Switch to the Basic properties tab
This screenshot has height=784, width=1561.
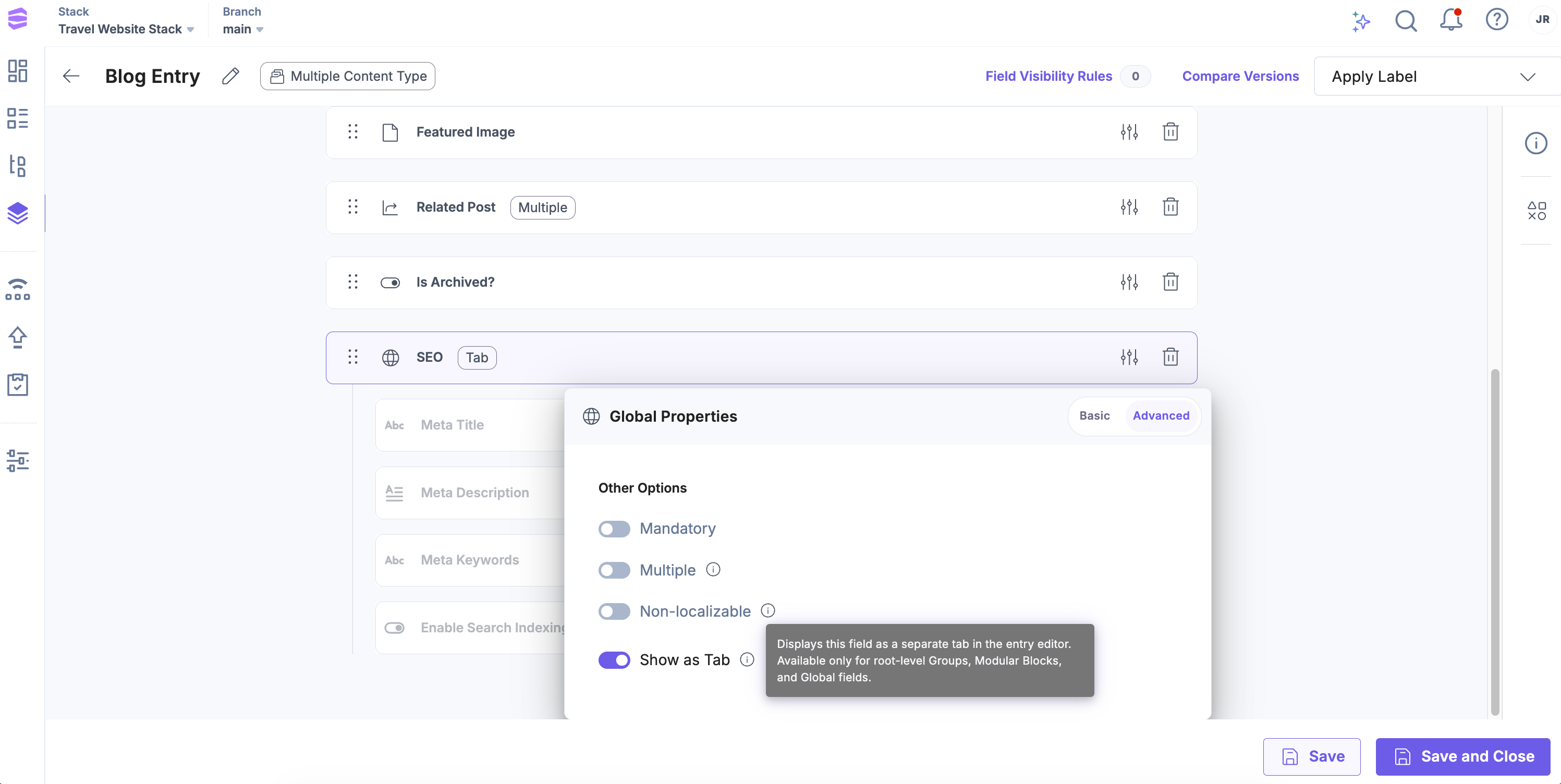click(1094, 415)
